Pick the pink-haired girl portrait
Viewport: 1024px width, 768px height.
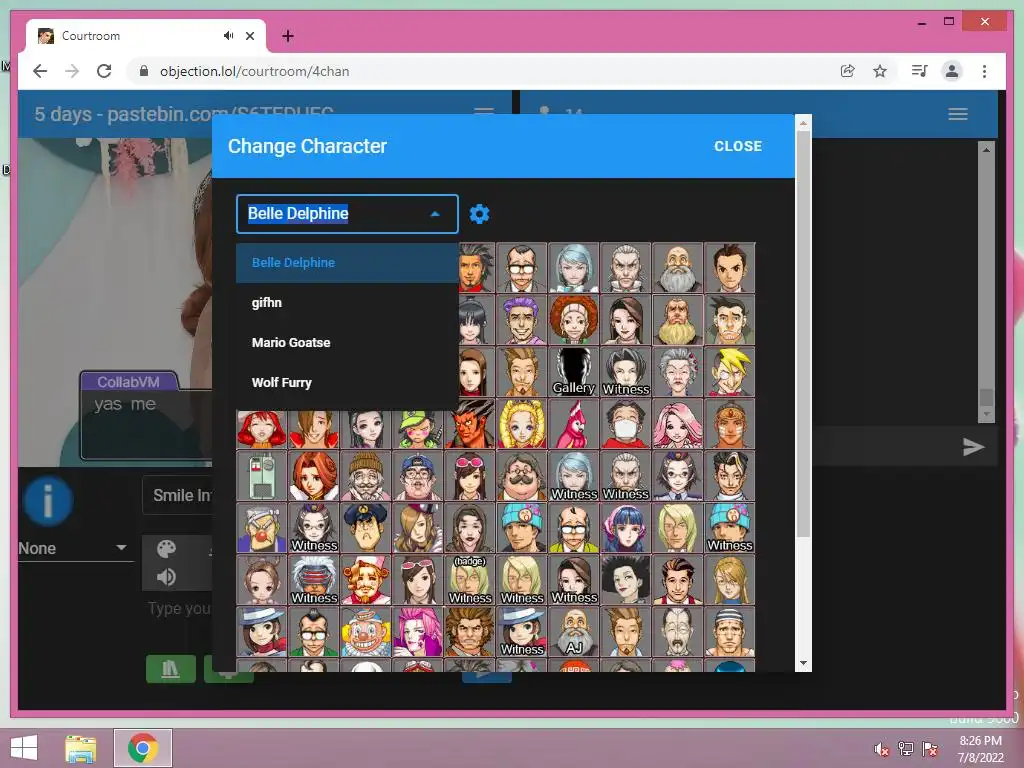677,424
